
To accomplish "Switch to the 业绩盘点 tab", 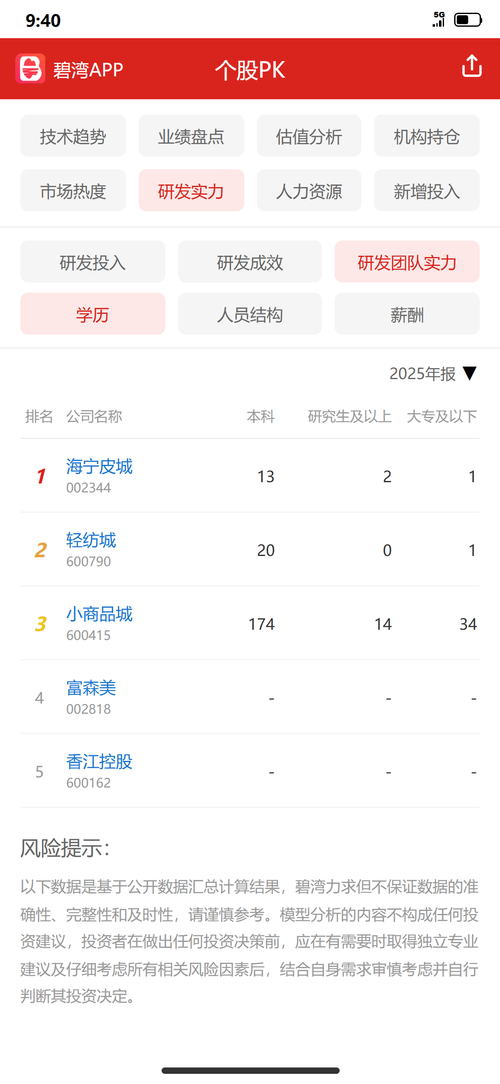I will pyautogui.click(x=192, y=136).
